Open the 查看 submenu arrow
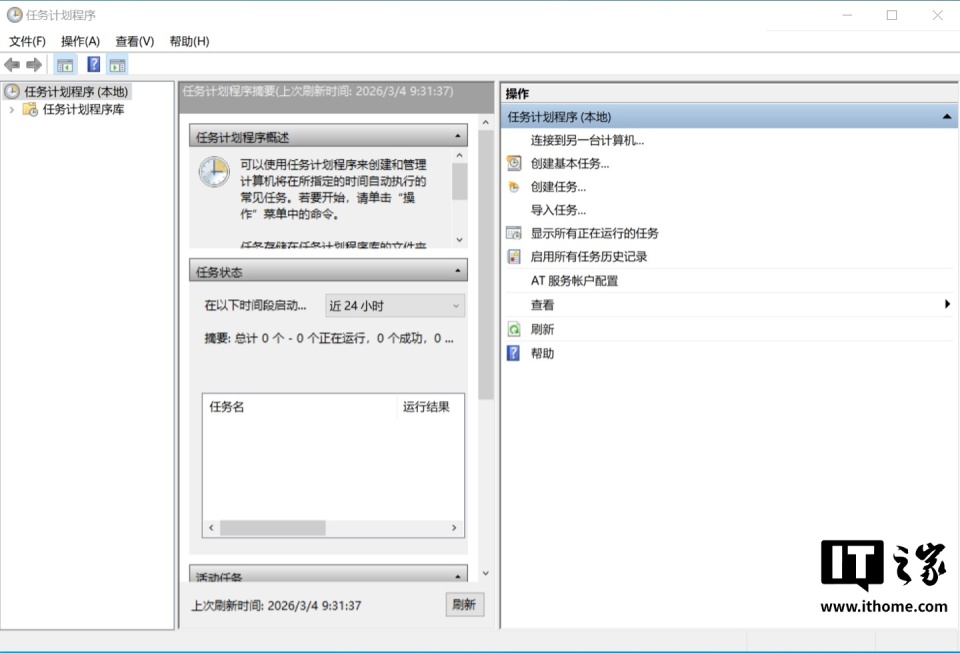Viewport: 960px width, 653px height. click(946, 304)
